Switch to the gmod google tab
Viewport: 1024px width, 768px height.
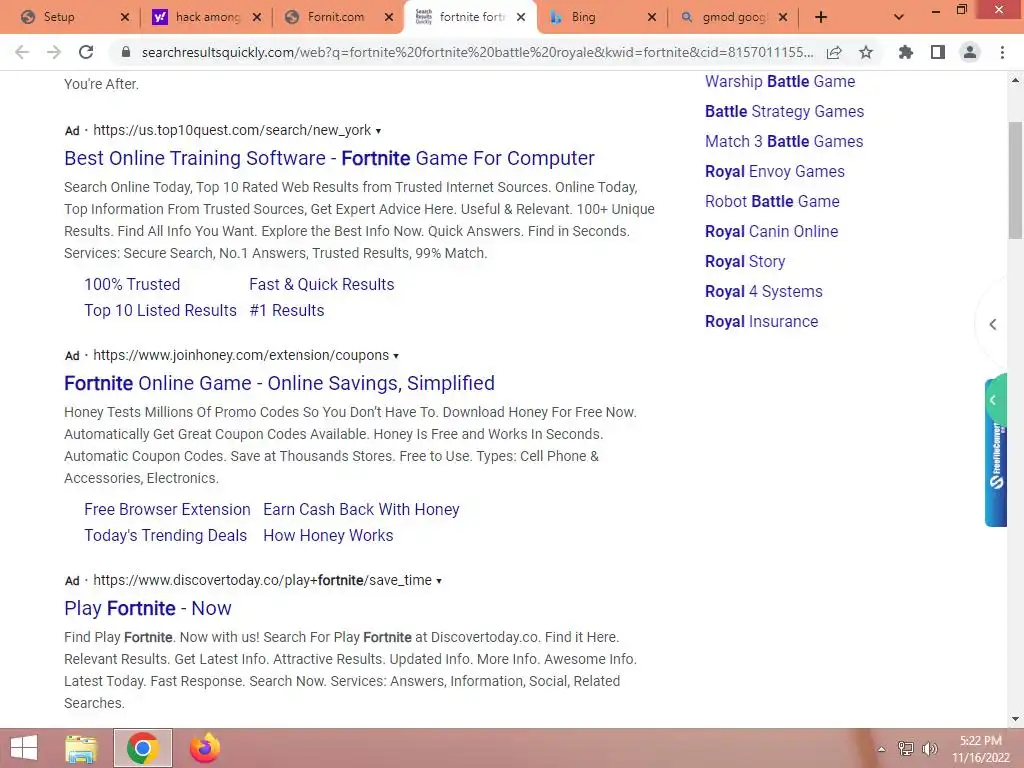pyautogui.click(x=734, y=17)
